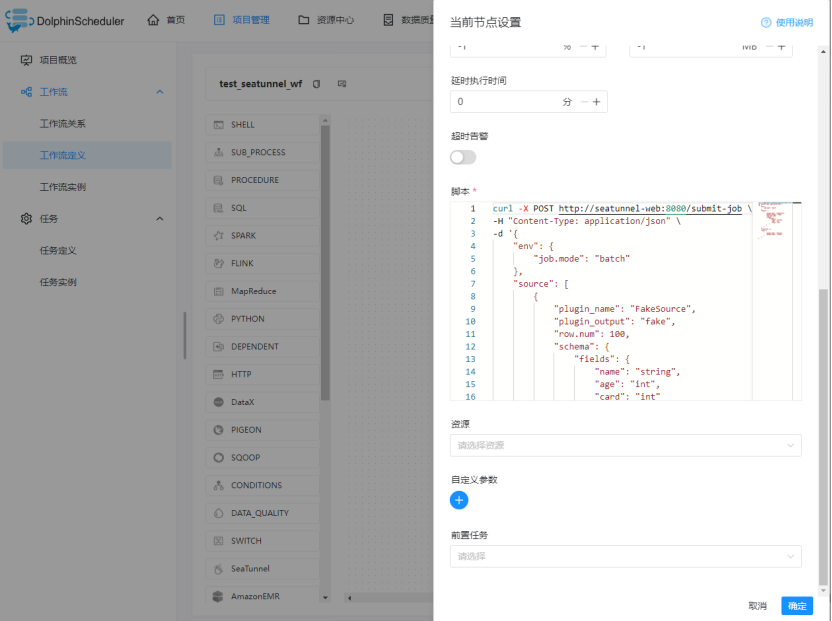Select the PIGEON task icon
Viewport: 832px width, 621px height.
[x=219, y=430]
